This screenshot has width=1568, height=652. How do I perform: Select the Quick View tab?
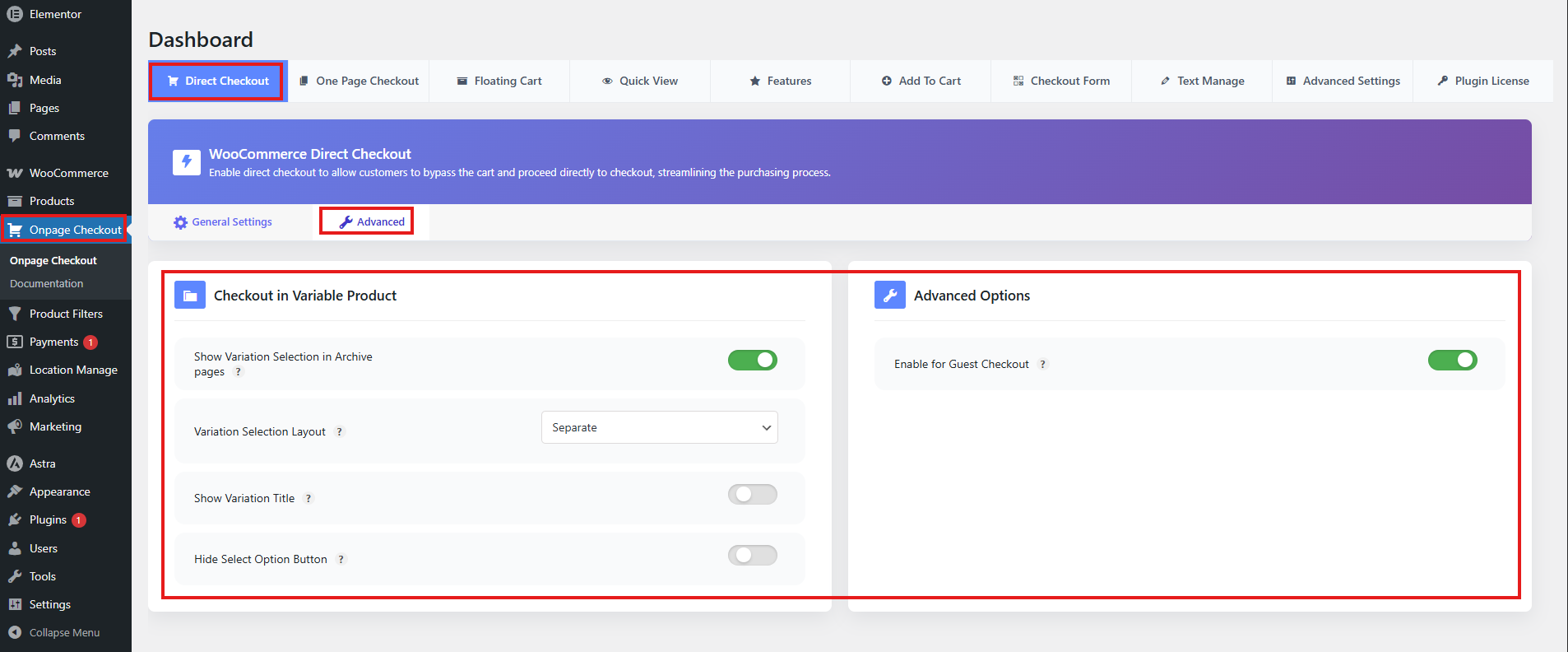pyautogui.click(x=640, y=81)
